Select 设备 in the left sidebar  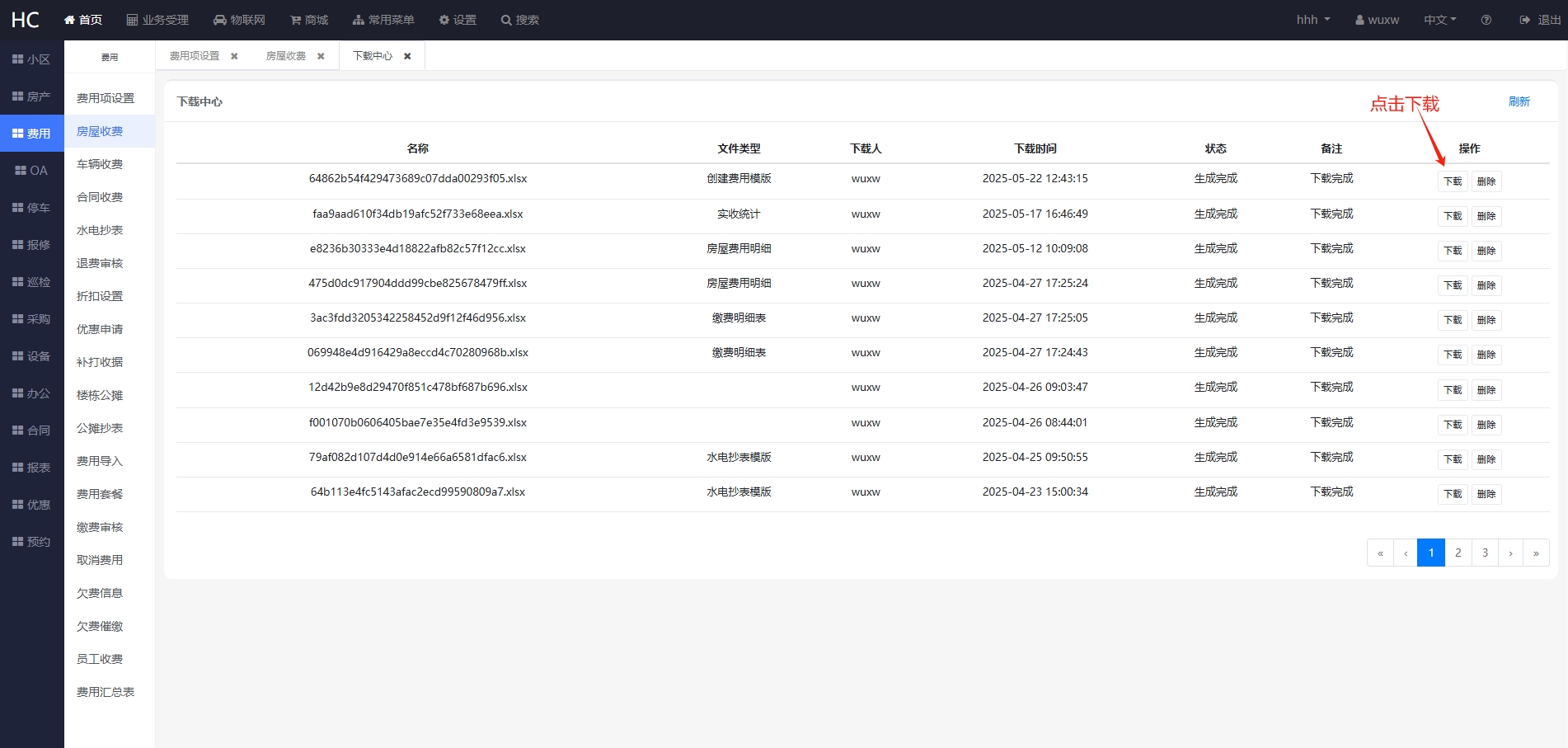31,356
